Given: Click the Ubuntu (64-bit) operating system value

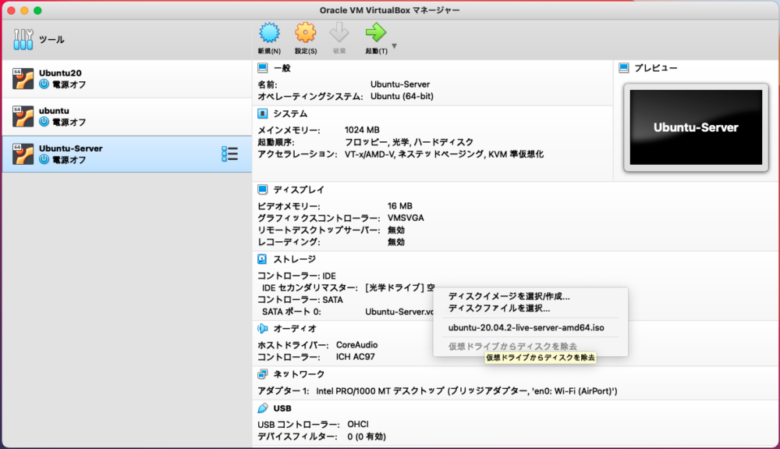Looking at the screenshot, I should [x=402, y=96].
